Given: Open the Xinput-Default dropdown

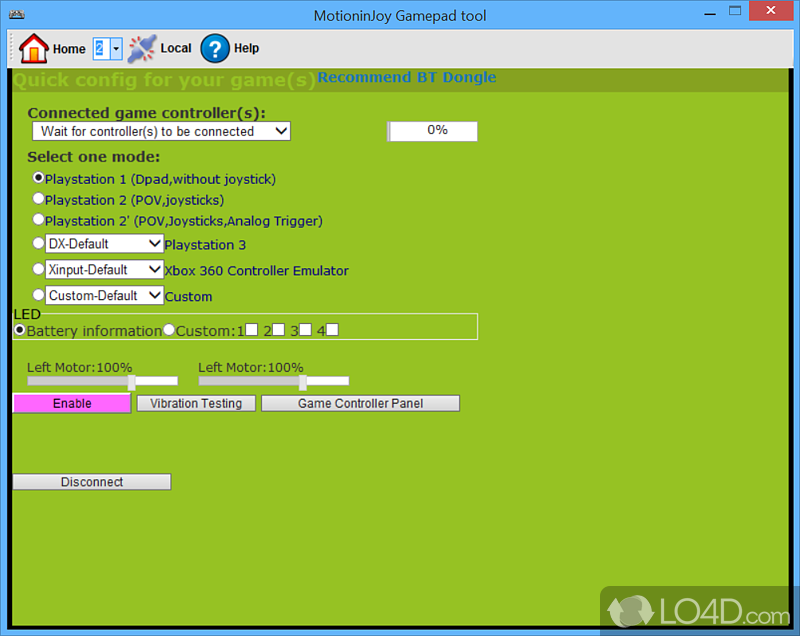Looking at the screenshot, I should (104, 269).
